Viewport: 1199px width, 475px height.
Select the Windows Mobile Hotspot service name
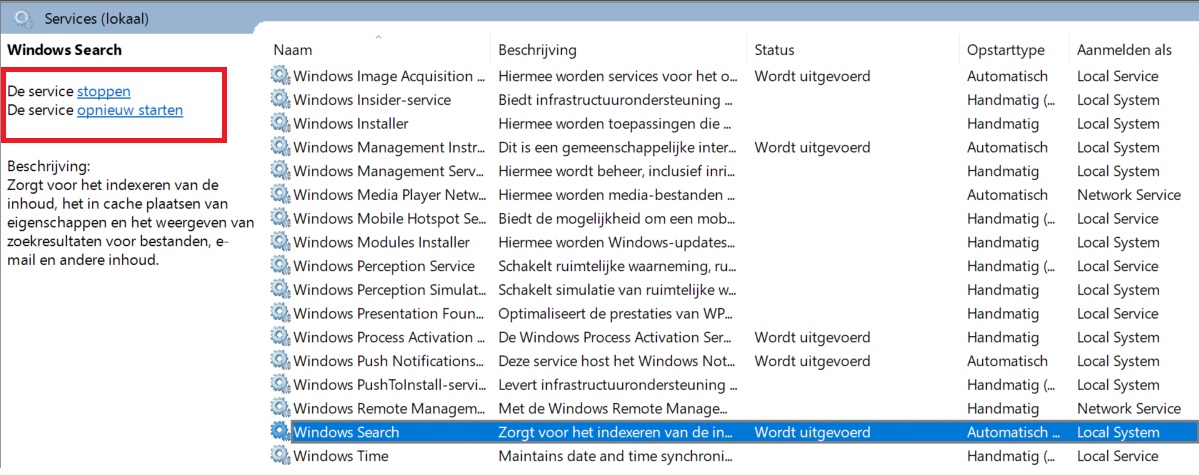389,219
